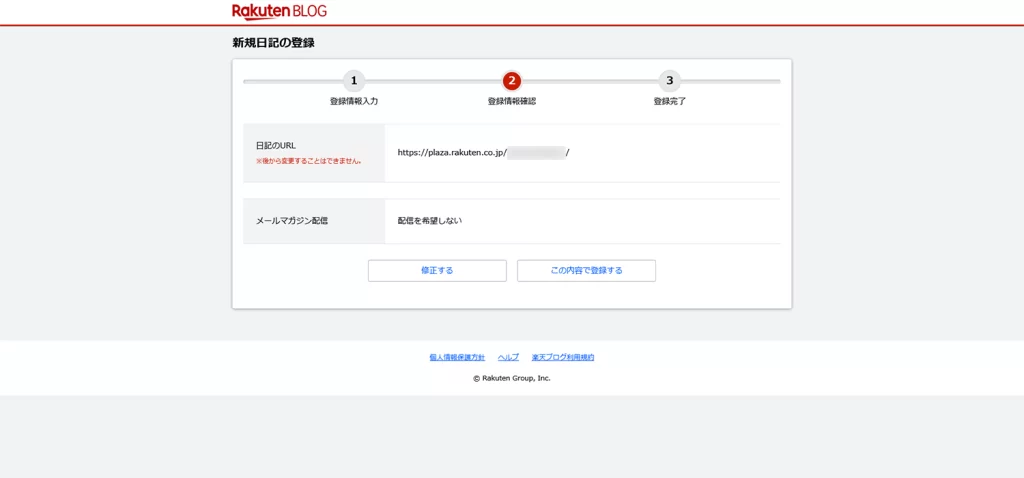
Task: Click the 日記のURL field label
Action: (x=276, y=145)
